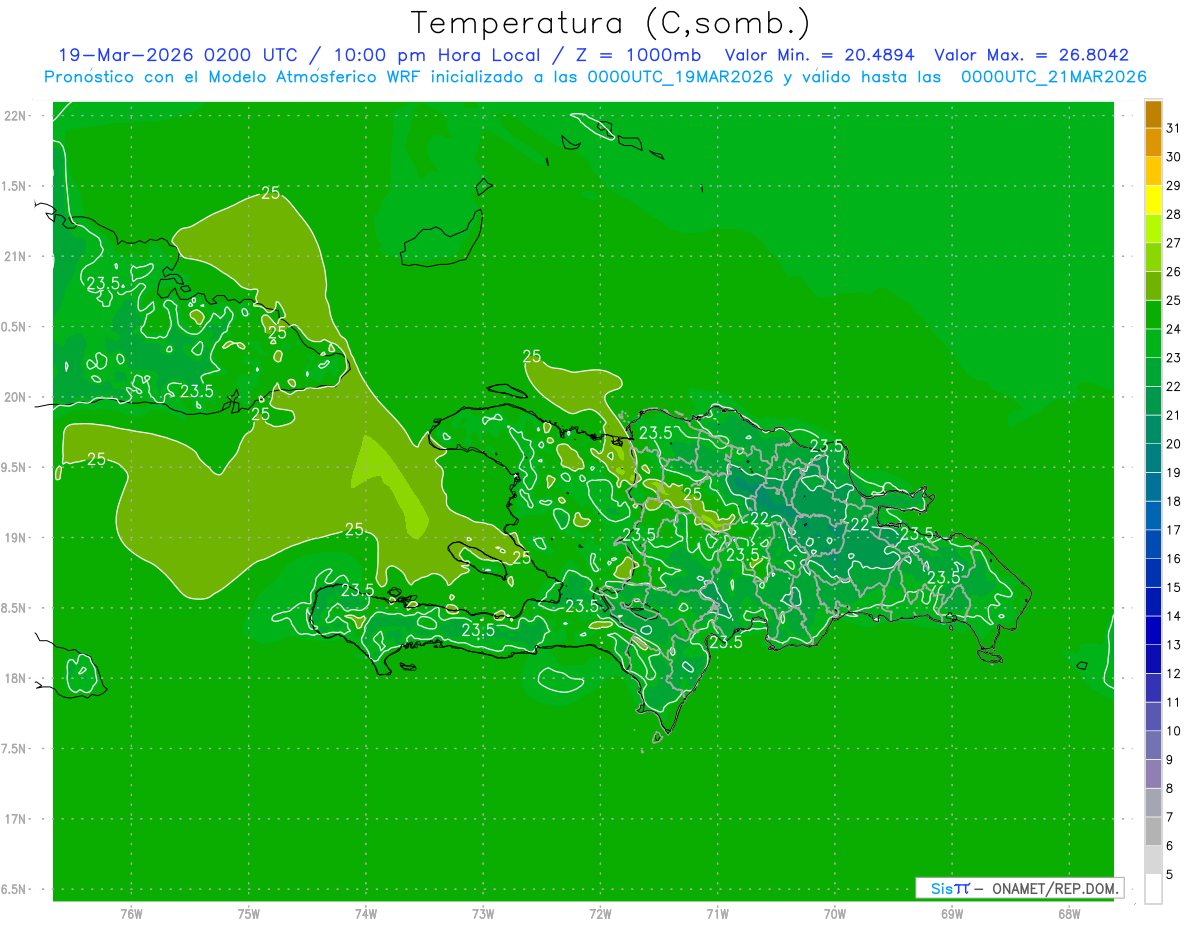Click the 31 value on the legend
Viewport: 1200px width, 927px height.
pos(1173,129)
